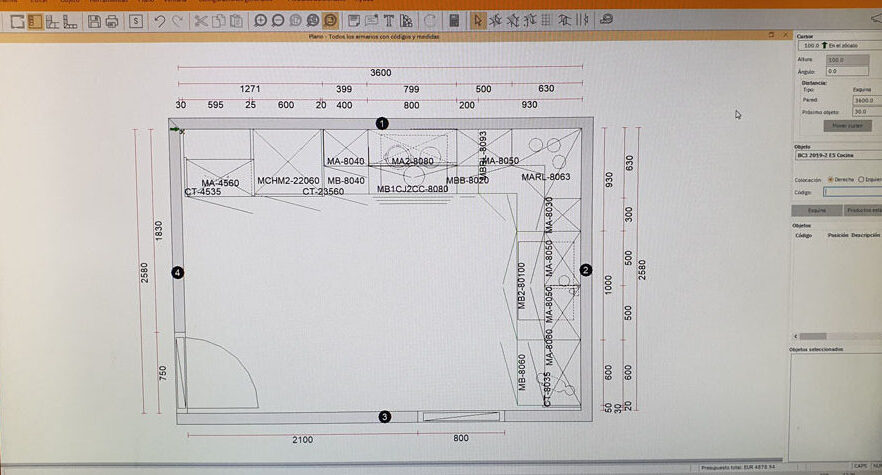
Task: Click the rotate arrow toolbar icon
Action: 430,21
